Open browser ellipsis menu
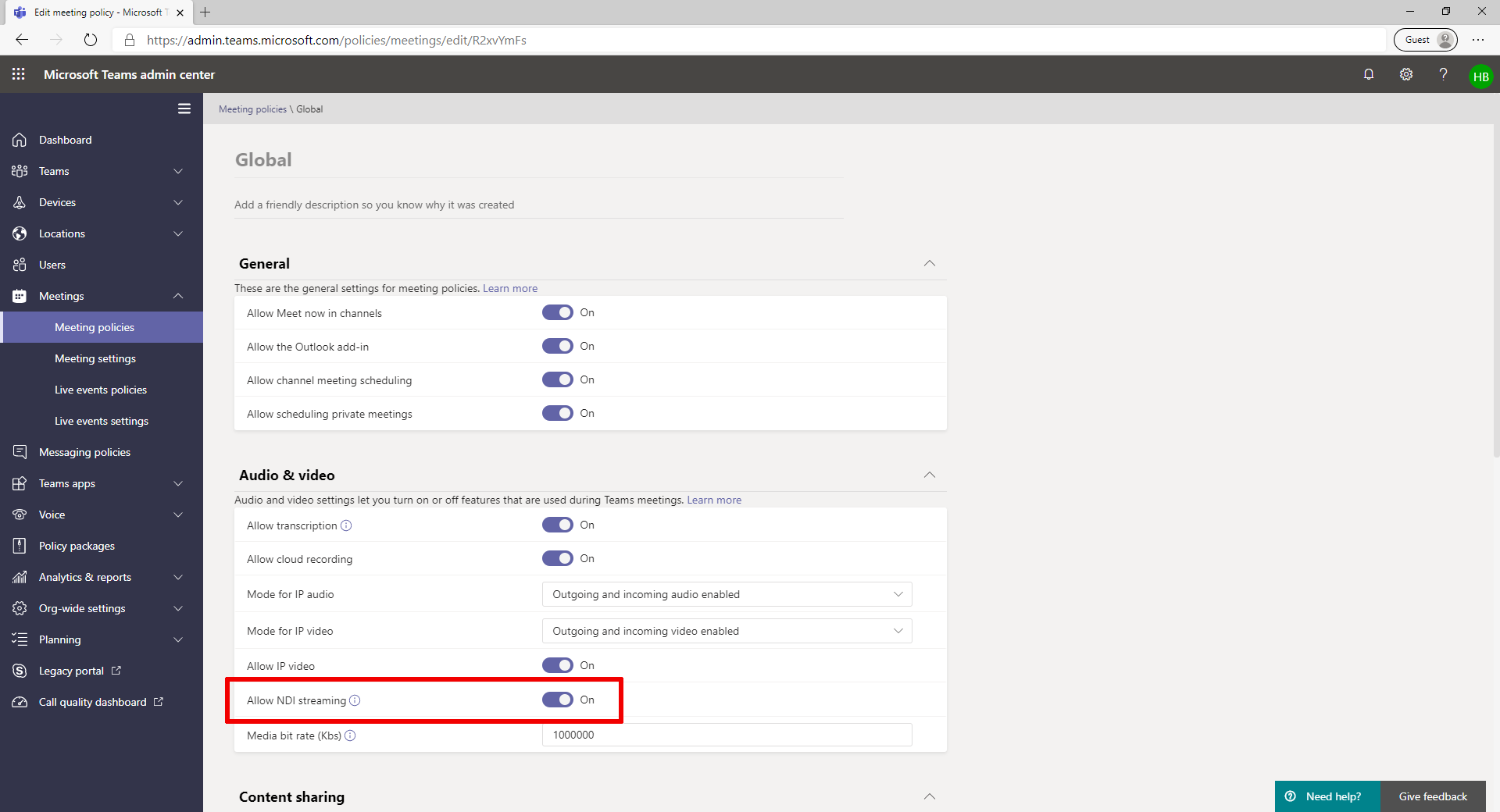The height and width of the screenshot is (812, 1500). pyautogui.click(x=1478, y=40)
